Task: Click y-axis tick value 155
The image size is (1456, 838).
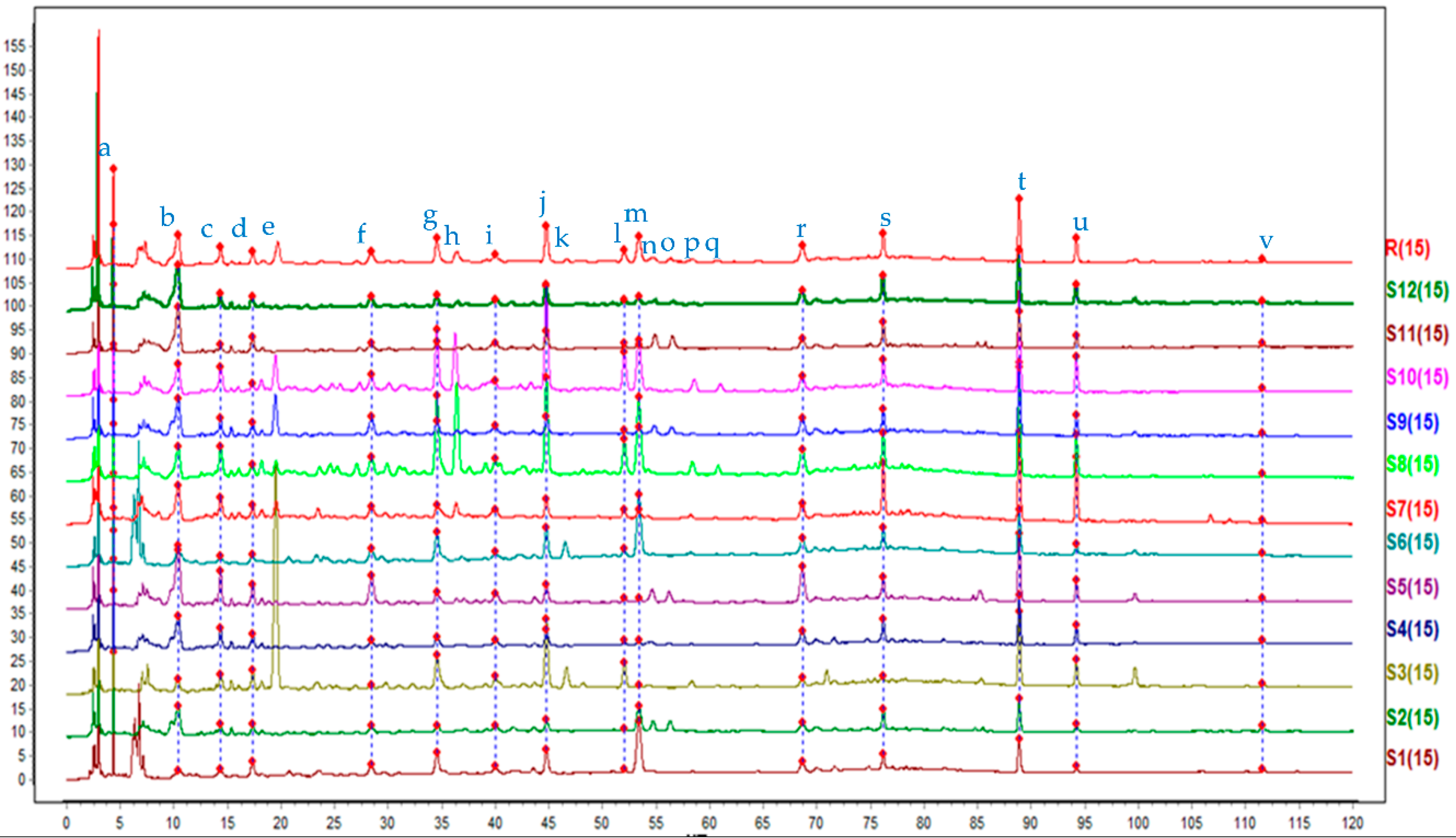Action: (15, 47)
